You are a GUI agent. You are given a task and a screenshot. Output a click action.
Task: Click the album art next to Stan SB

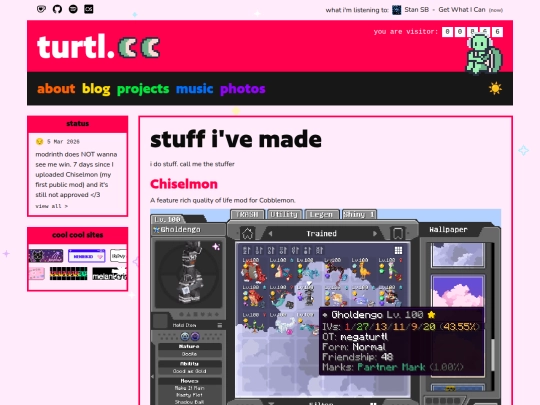pyautogui.click(x=396, y=10)
